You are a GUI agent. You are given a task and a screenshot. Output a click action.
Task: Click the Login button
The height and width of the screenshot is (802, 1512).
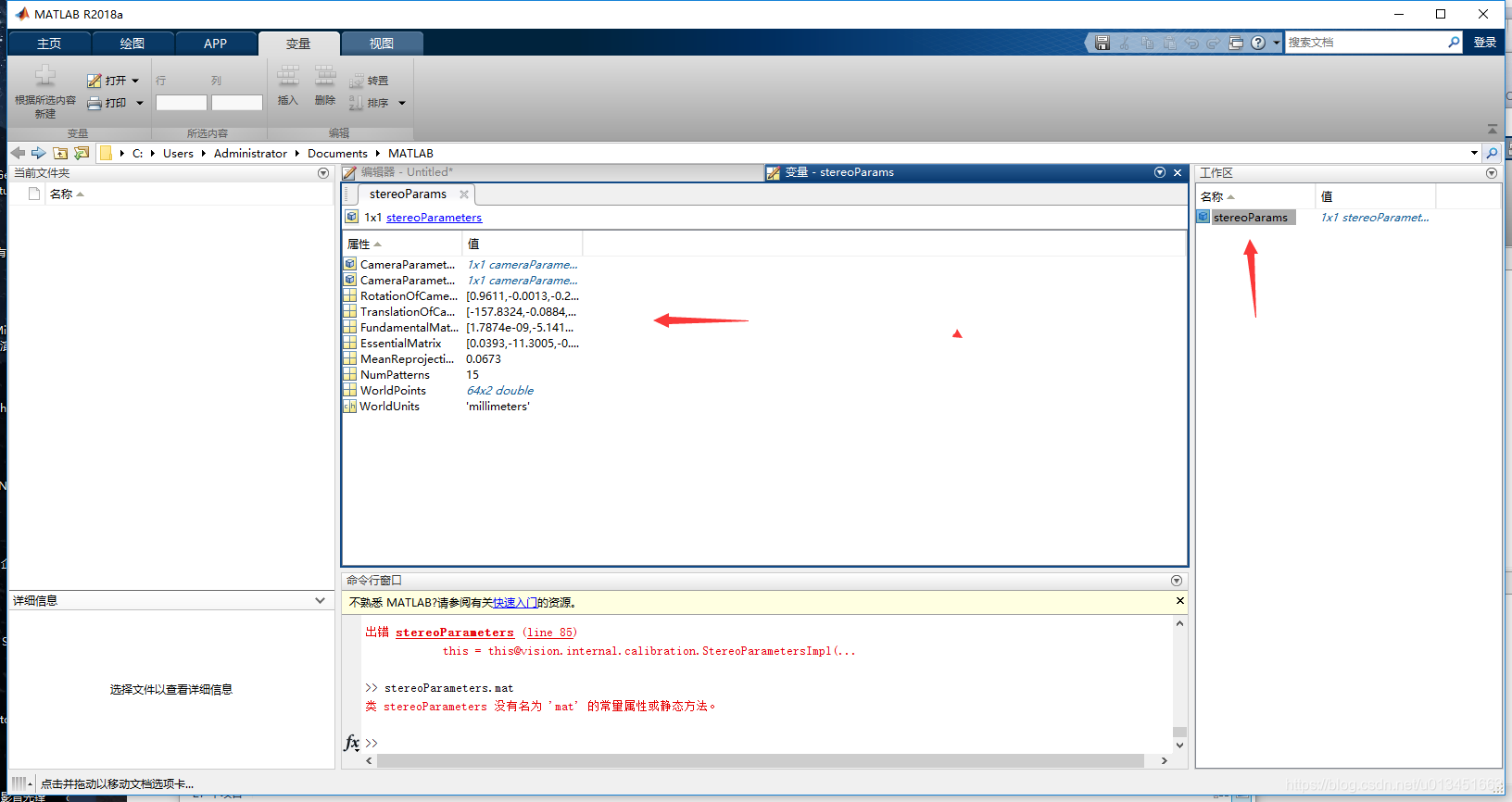tap(1485, 43)
